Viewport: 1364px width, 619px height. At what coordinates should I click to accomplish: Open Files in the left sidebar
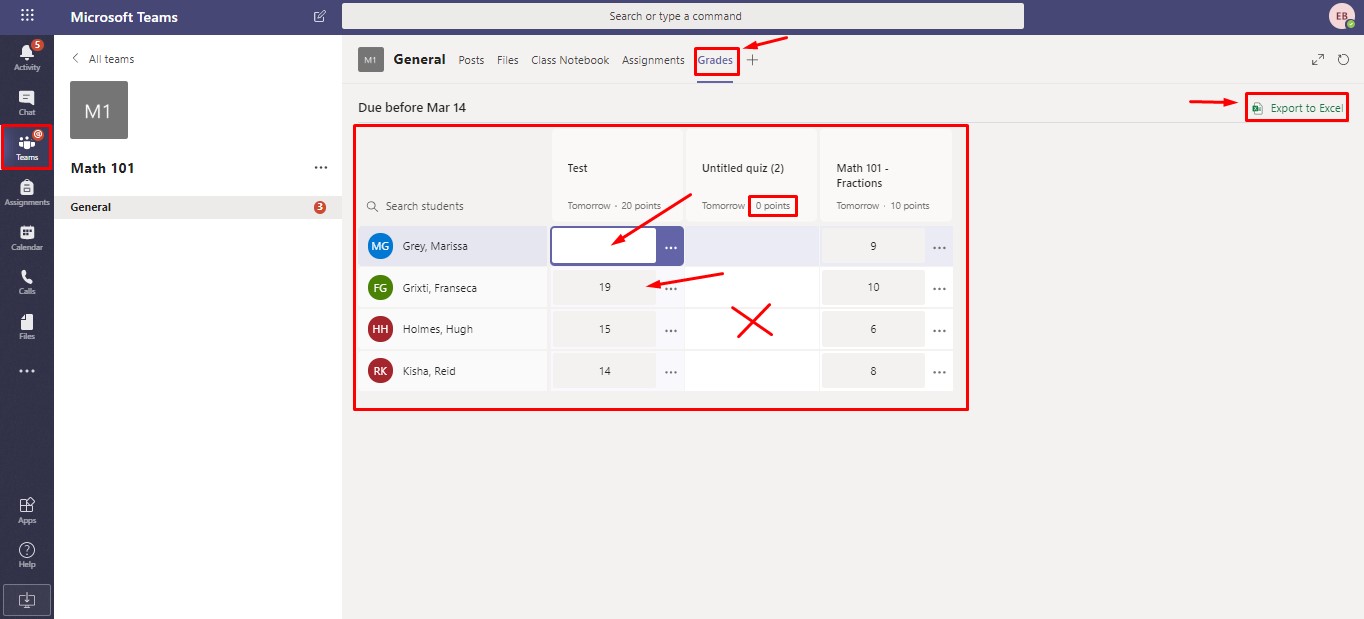click(27, 326)
